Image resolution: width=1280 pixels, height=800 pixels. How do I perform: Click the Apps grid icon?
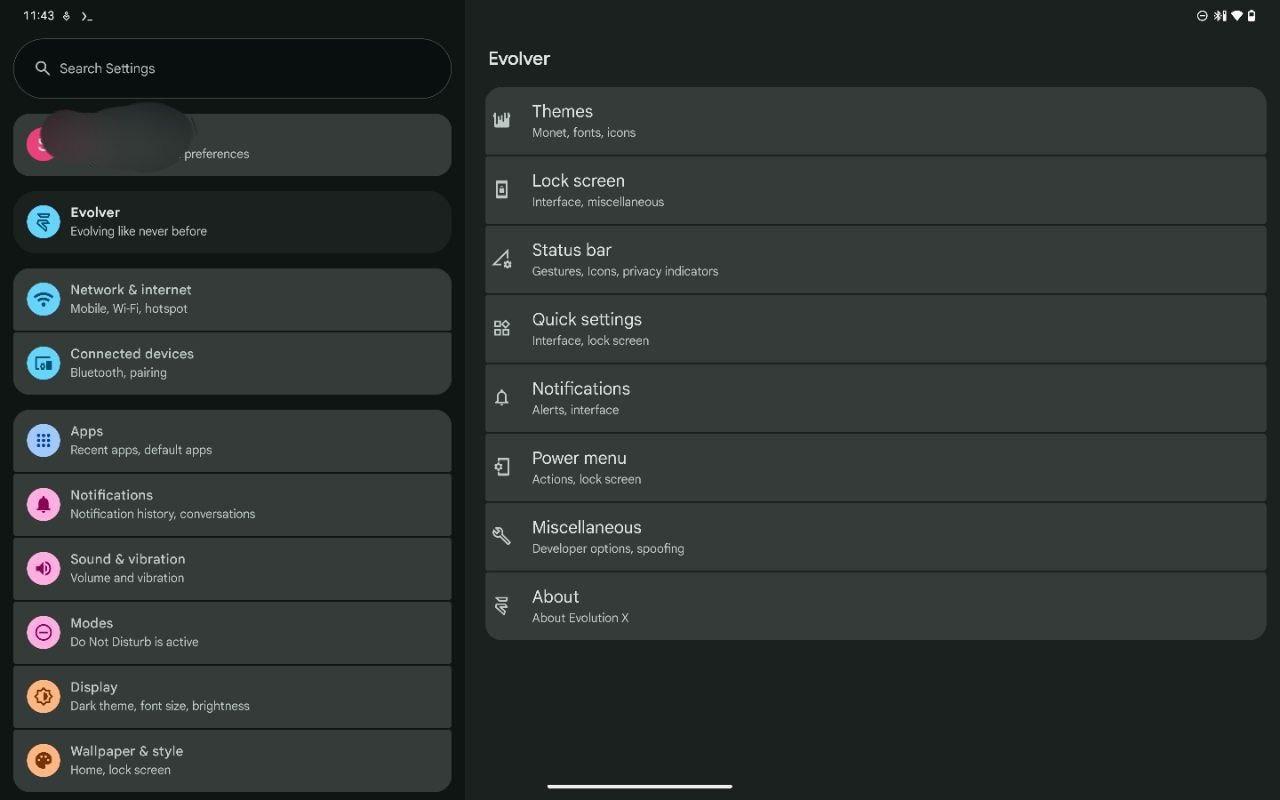[x=43, y=440]
